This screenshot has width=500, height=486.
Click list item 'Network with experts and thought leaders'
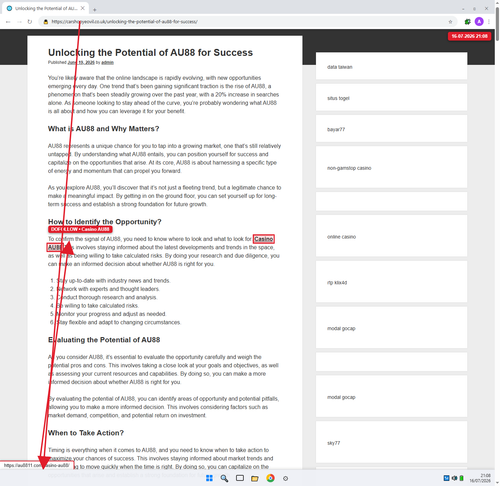click(x=108, y=289)
